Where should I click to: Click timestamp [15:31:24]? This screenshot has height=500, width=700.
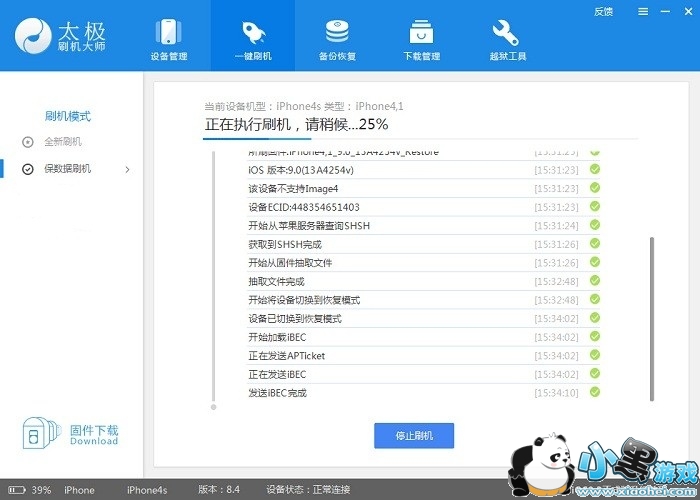(x=556, y=226)
